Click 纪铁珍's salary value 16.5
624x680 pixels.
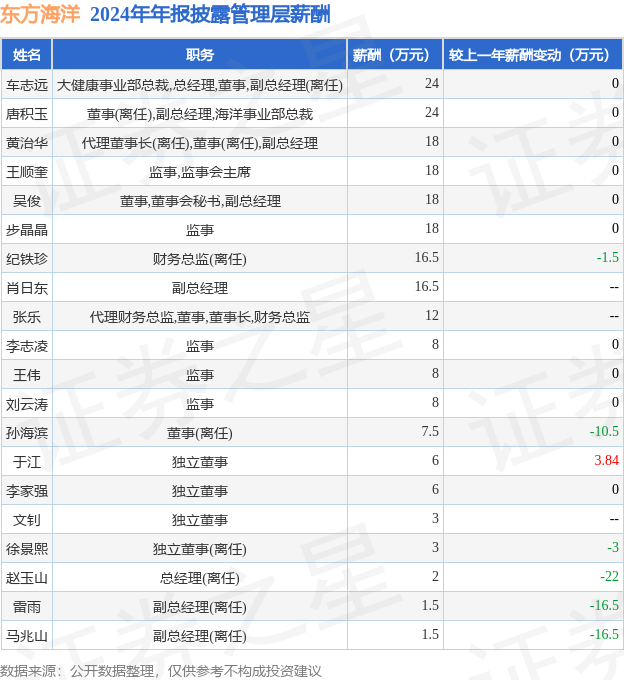point(427,257)
